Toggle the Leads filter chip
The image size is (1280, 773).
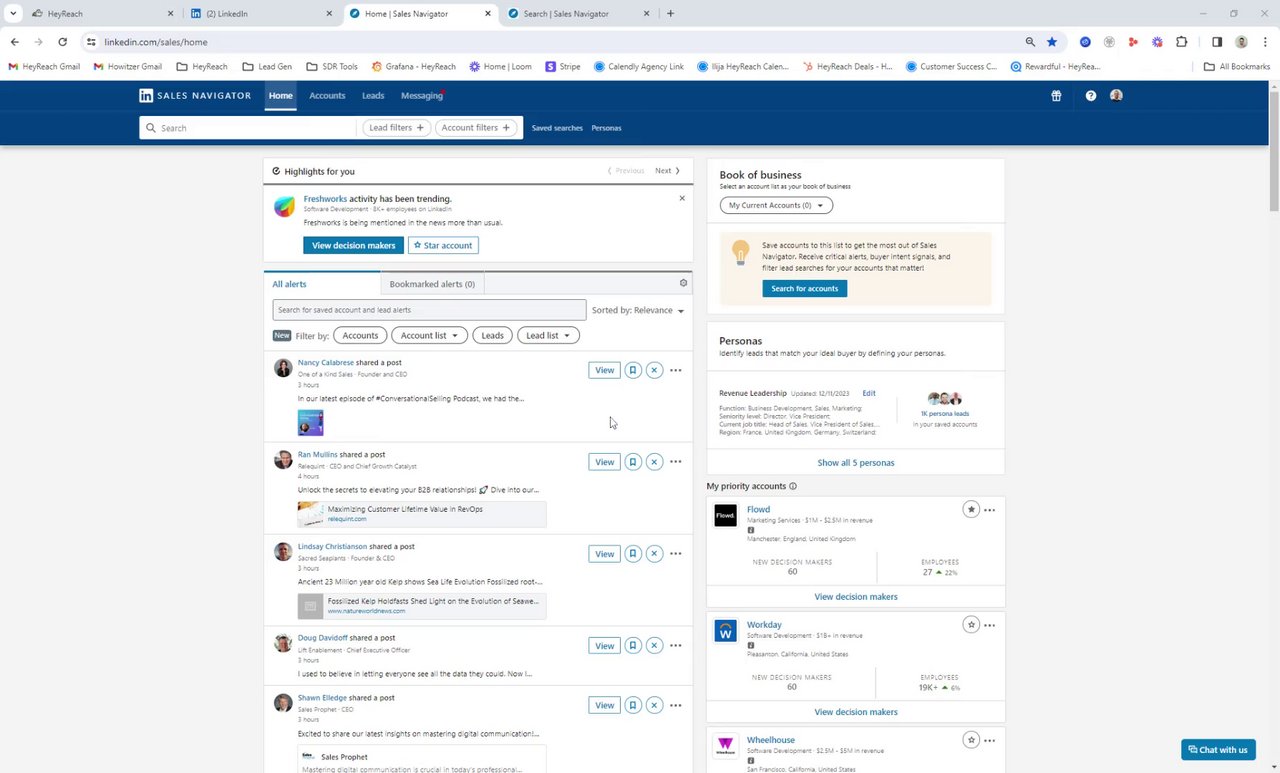tap(492, 336)
